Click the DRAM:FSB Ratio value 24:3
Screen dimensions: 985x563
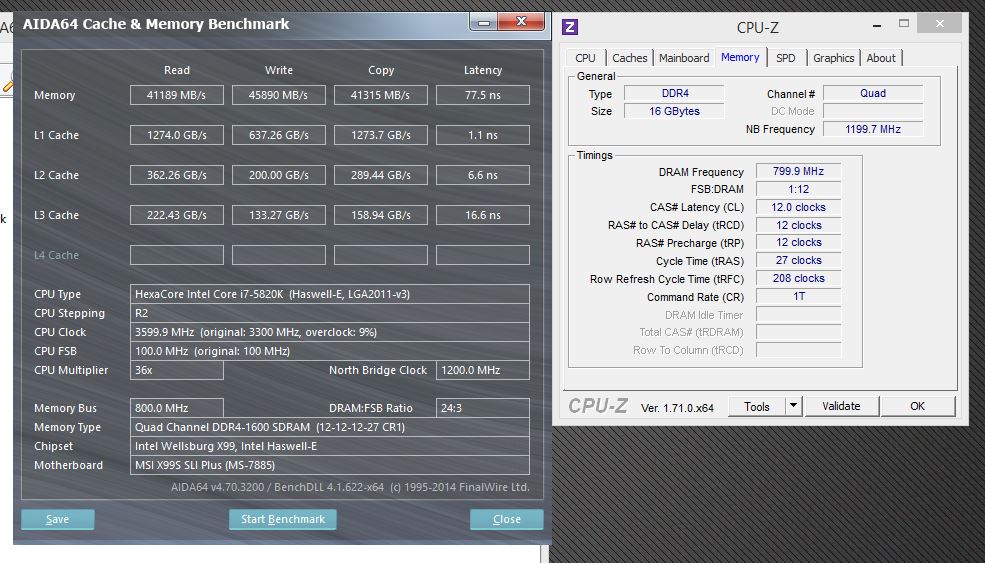tap(482, 408)
